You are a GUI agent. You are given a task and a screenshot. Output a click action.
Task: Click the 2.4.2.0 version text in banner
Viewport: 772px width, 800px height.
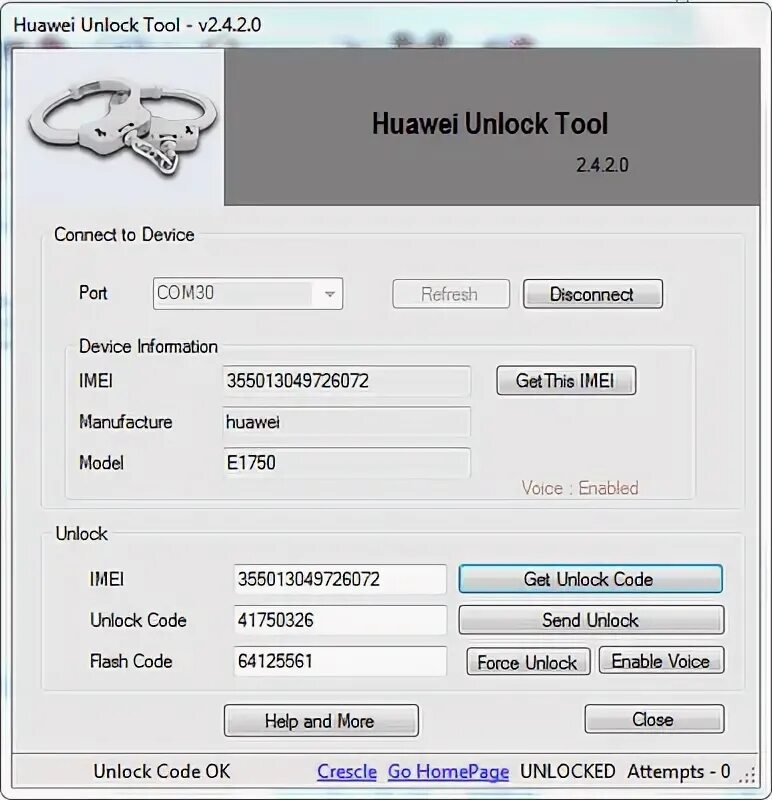[x=602, y=165]
